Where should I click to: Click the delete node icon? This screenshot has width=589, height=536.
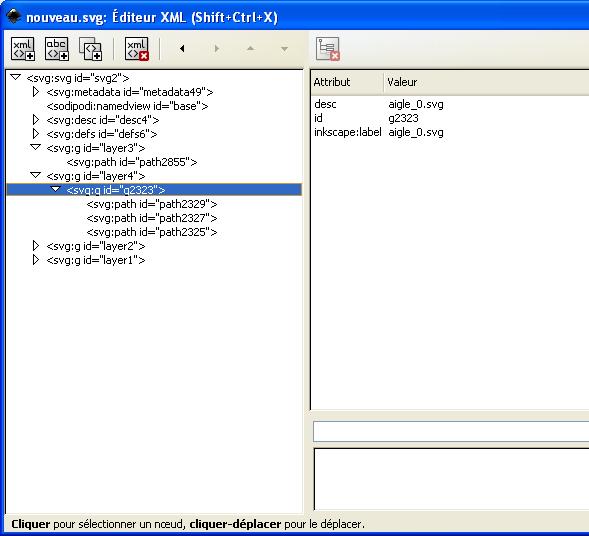coord(137,49)
